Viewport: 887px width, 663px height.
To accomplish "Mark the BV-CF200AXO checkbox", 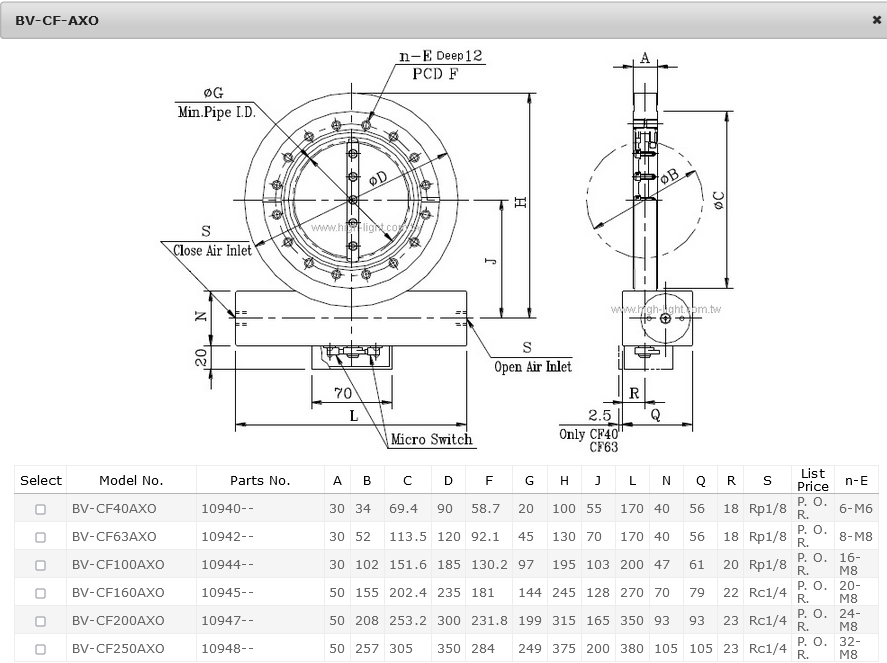I will [x=41, y=621].
